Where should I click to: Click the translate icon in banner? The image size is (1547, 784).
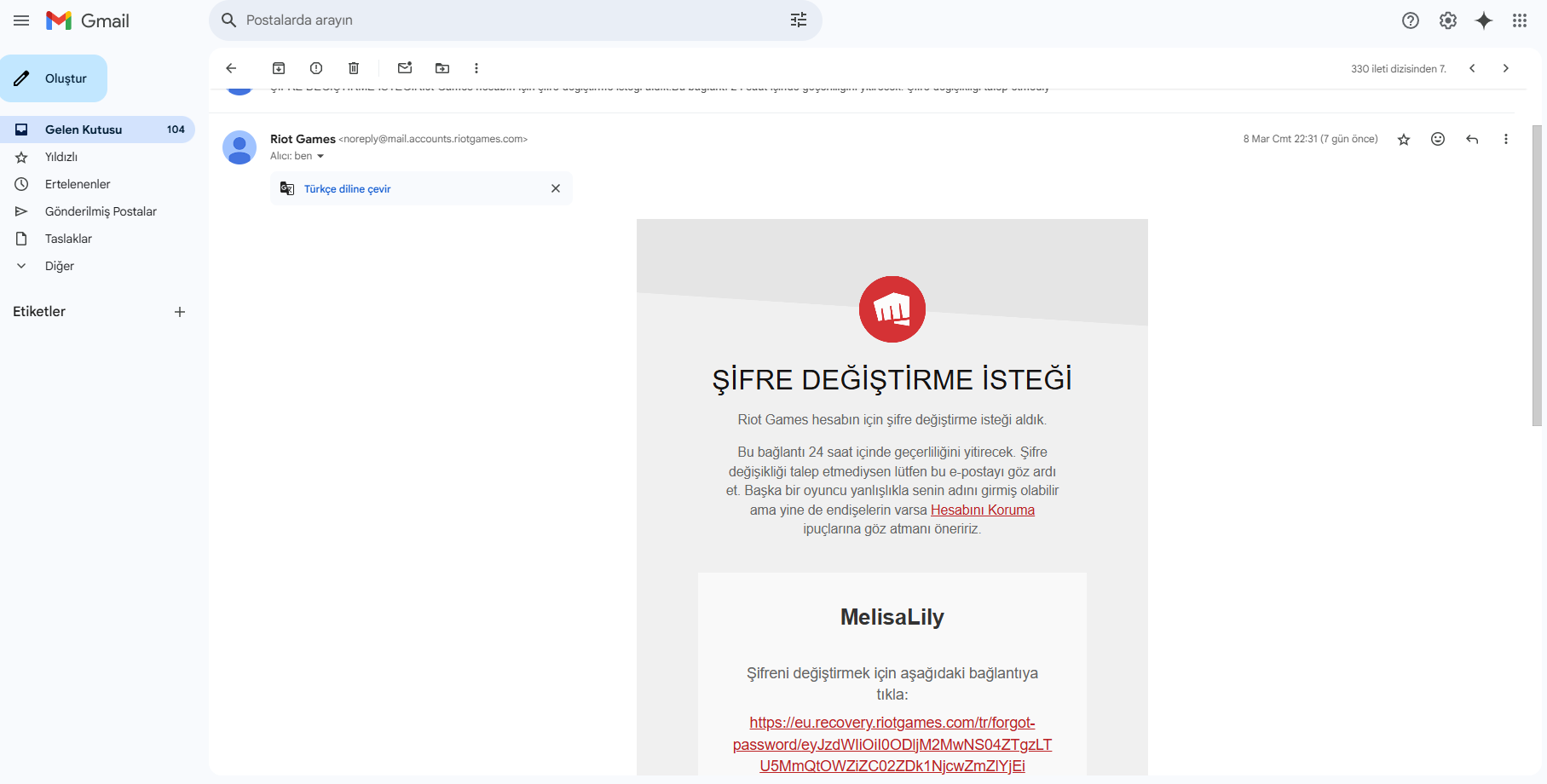pyautogui.click(x=287, y=188)
